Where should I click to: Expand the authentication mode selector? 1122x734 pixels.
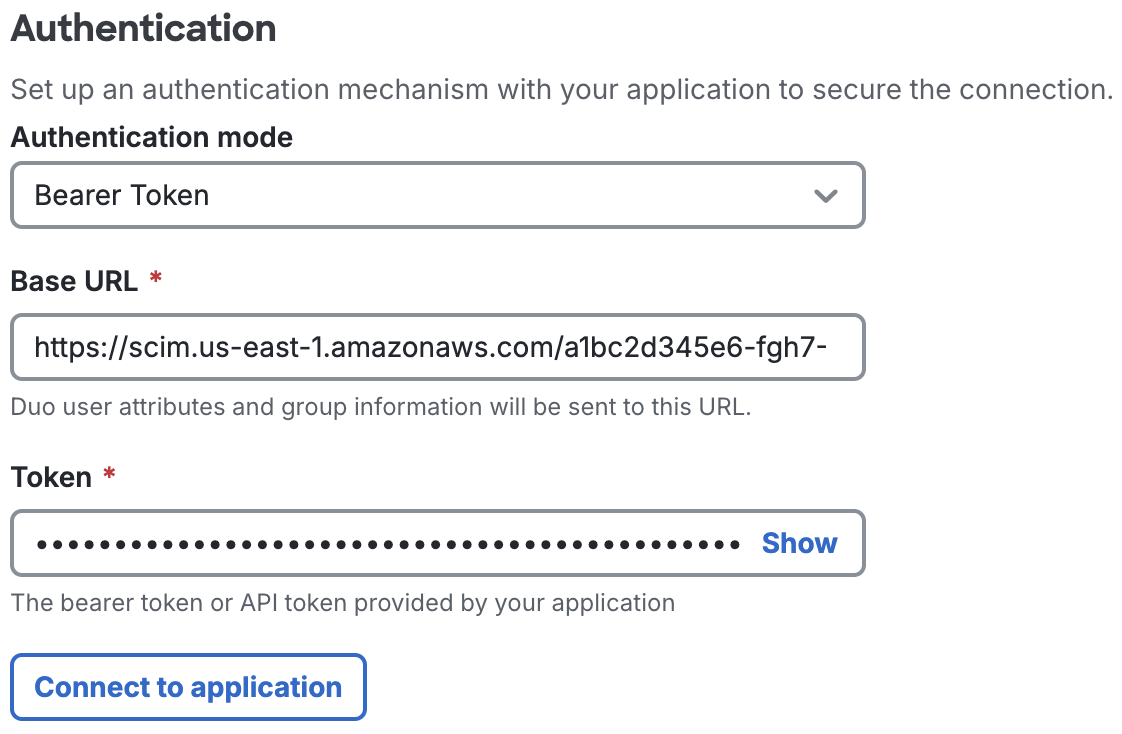point(438,196)
